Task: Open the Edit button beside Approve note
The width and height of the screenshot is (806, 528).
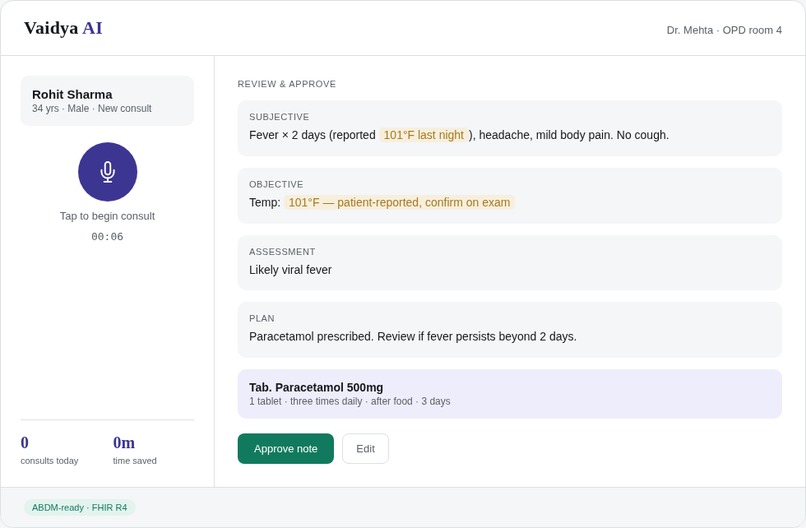Action: [x=365, y=449]
